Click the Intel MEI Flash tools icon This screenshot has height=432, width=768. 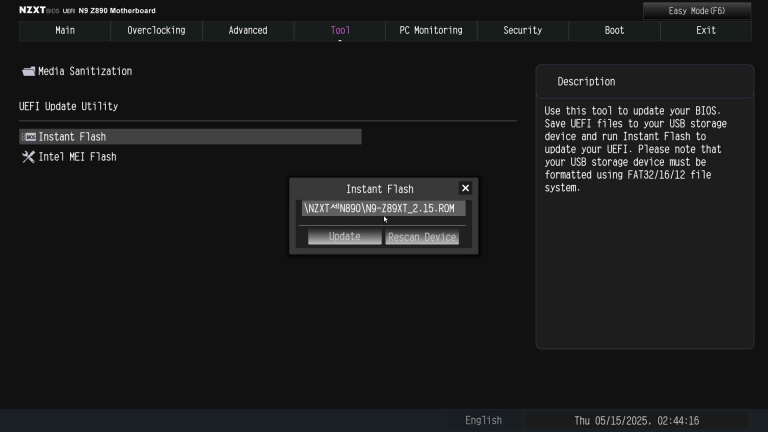pyautogui.click(x=28, y=157)
